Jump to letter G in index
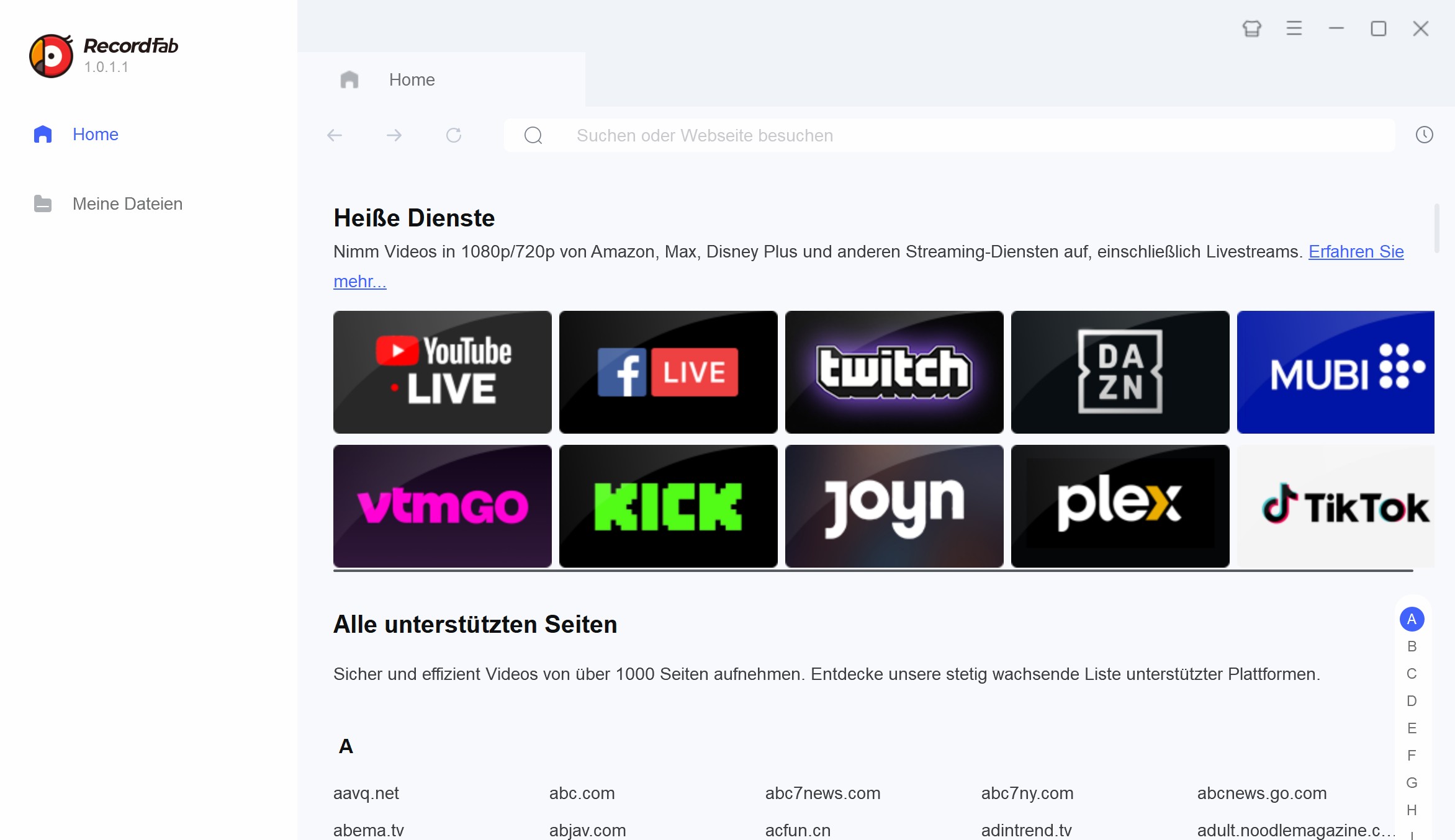Viewport: 1455px width, 840px height. [1412, 783]
